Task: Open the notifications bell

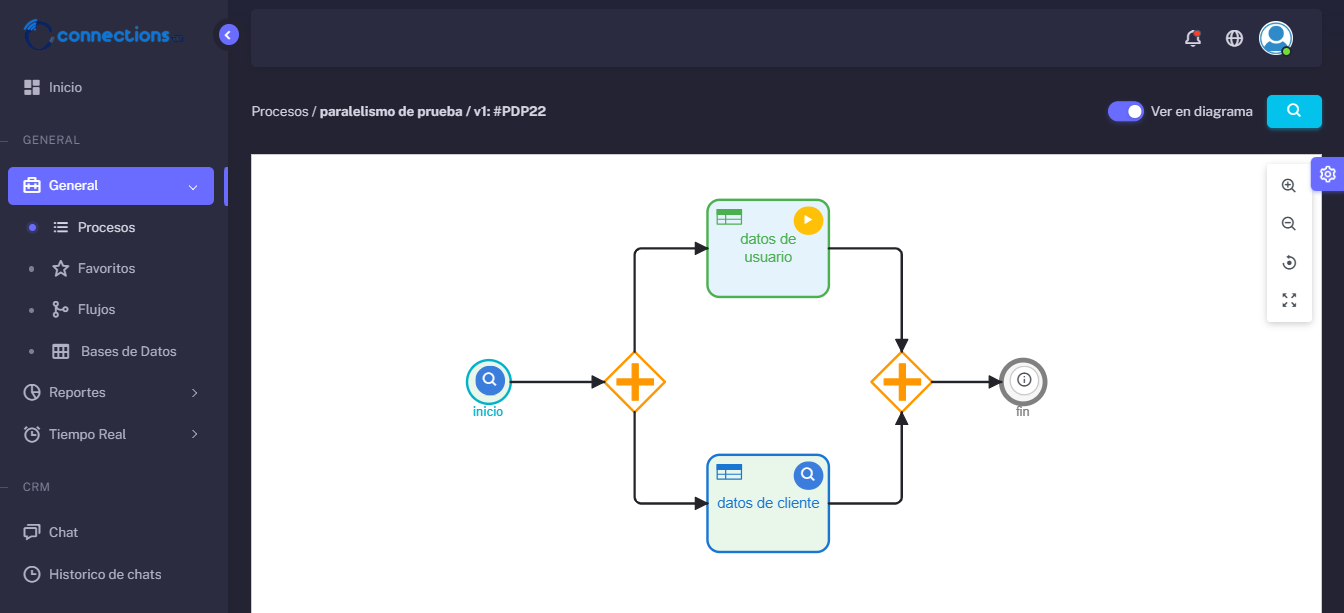Action: click(x=1192, y=38)
